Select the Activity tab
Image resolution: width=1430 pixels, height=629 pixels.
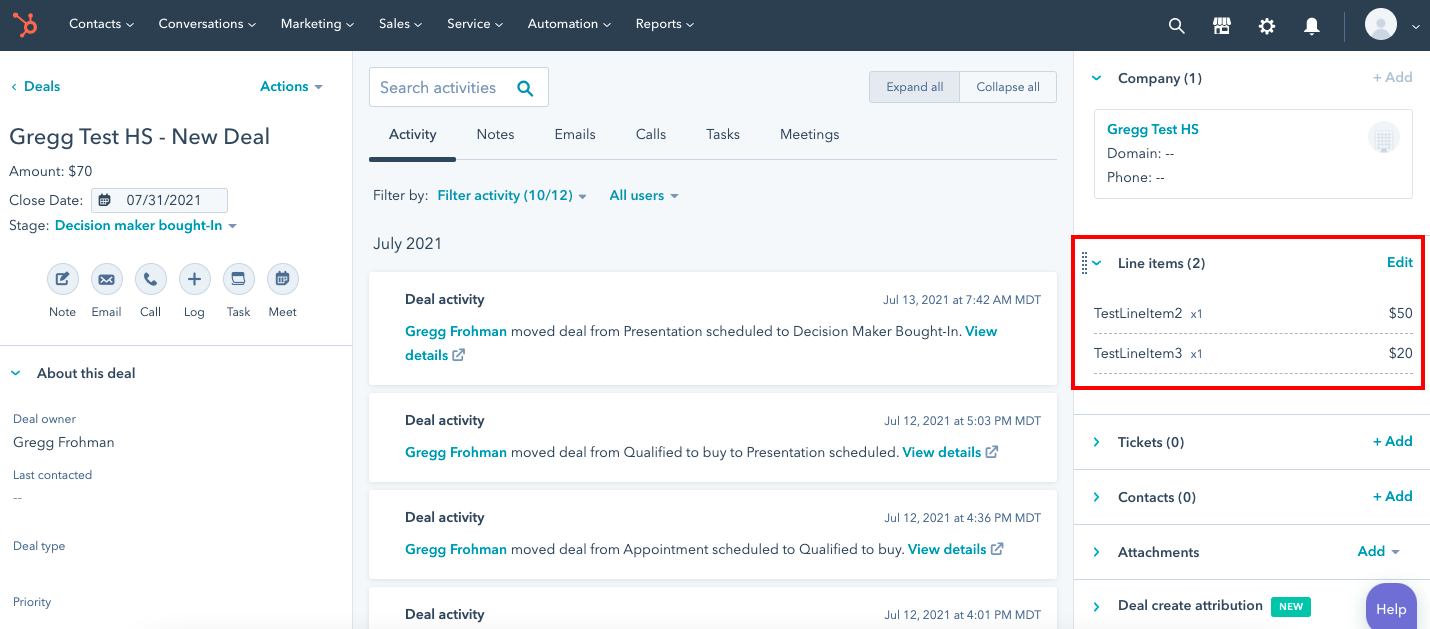click(413, 134)
